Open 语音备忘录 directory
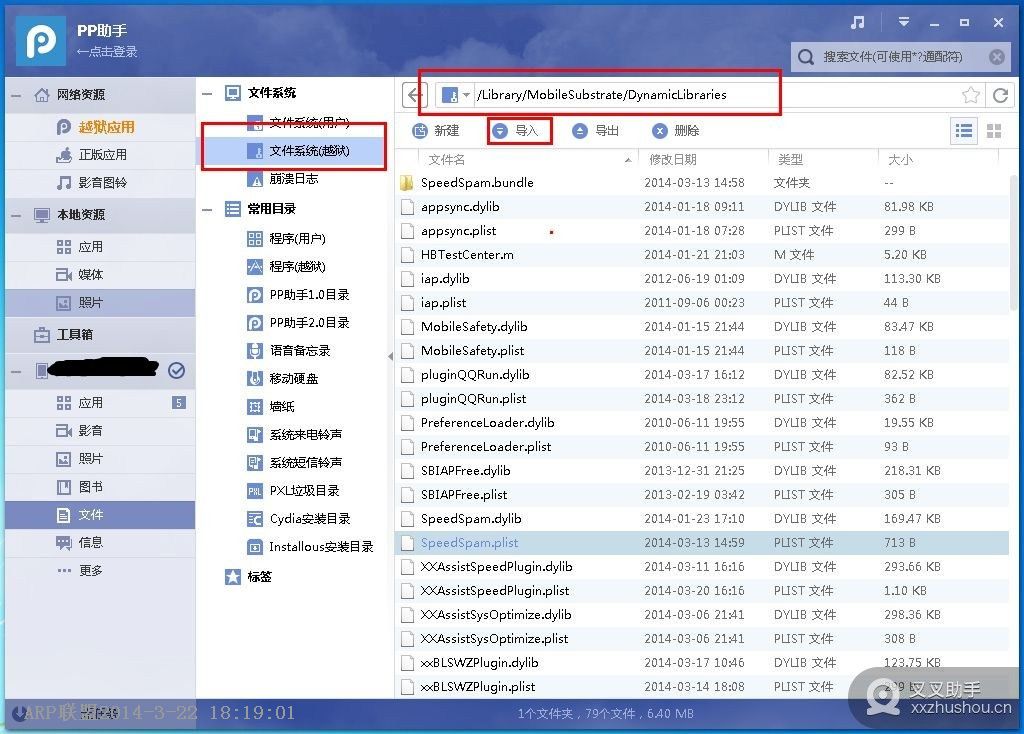 289,351
